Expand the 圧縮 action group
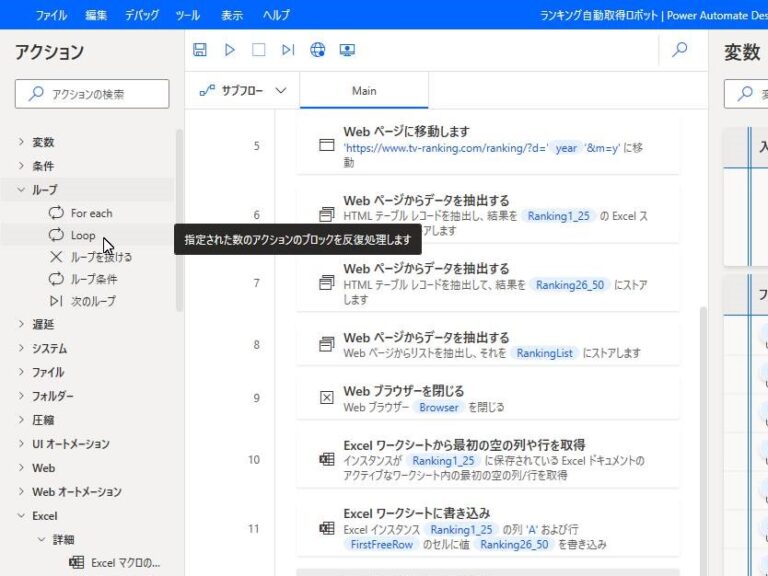 (21, 419)
